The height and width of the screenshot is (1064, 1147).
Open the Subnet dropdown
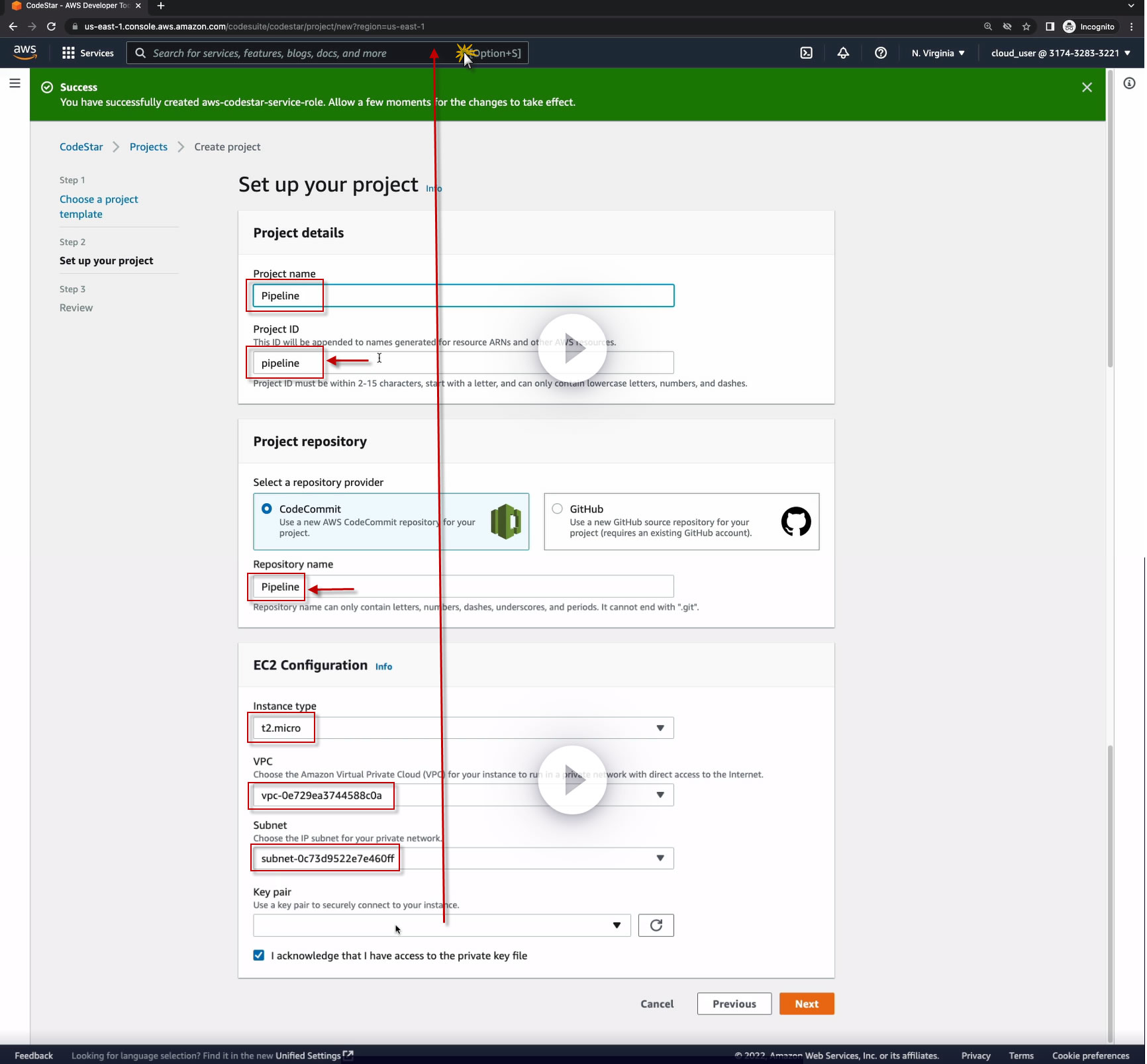463,858
